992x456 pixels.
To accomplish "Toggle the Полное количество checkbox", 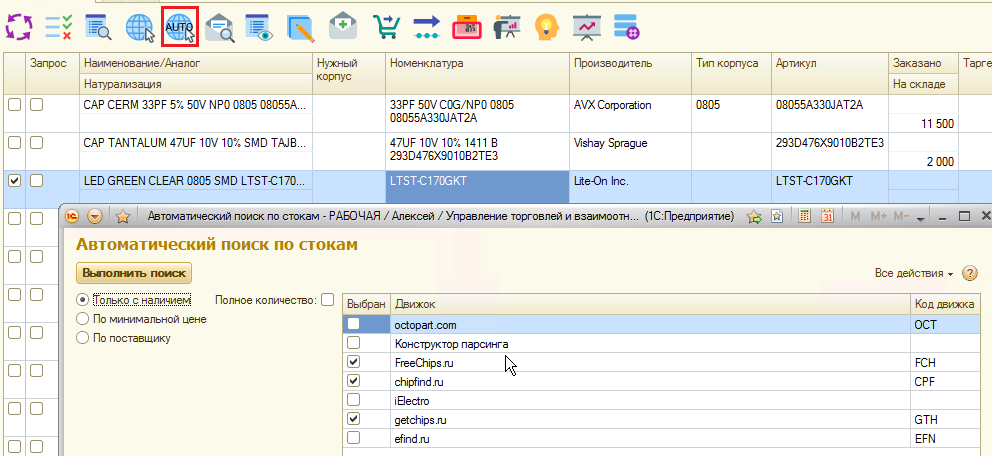I will coord(327,300).
